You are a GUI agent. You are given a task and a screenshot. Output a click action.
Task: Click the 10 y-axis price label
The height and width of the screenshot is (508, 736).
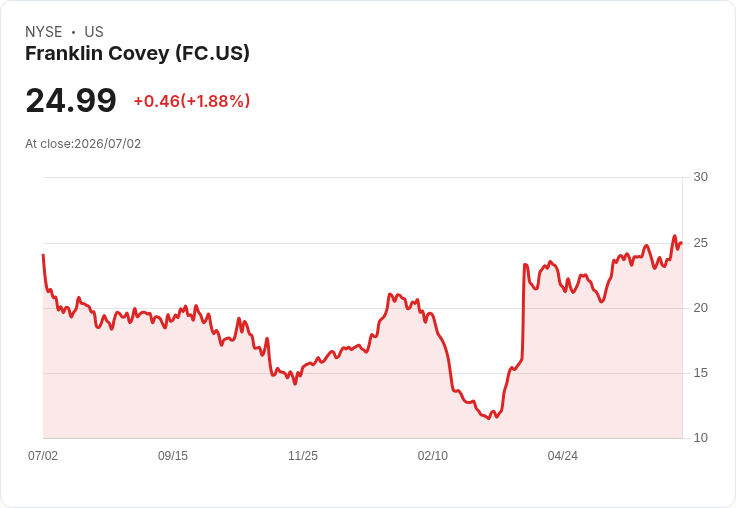click(700, 438)
